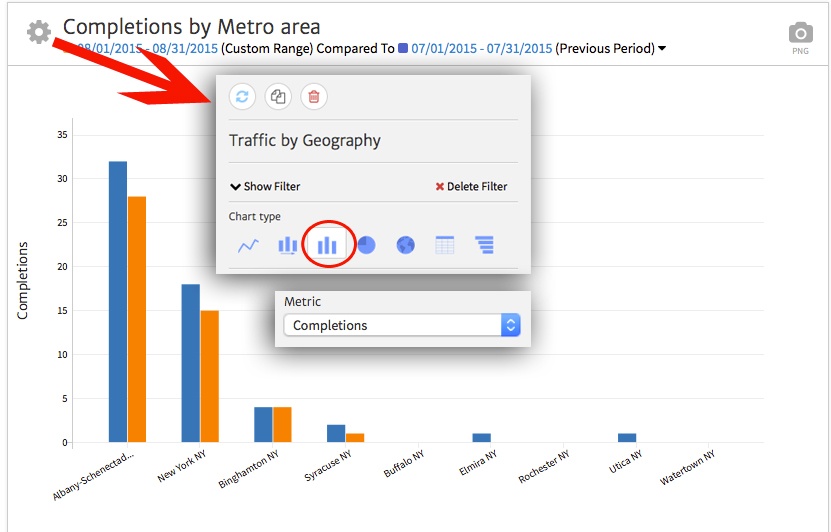The height and width of the screenshot is (532, 831).
Task: Click the duplicate widget icon
Action: coord(277,97)
